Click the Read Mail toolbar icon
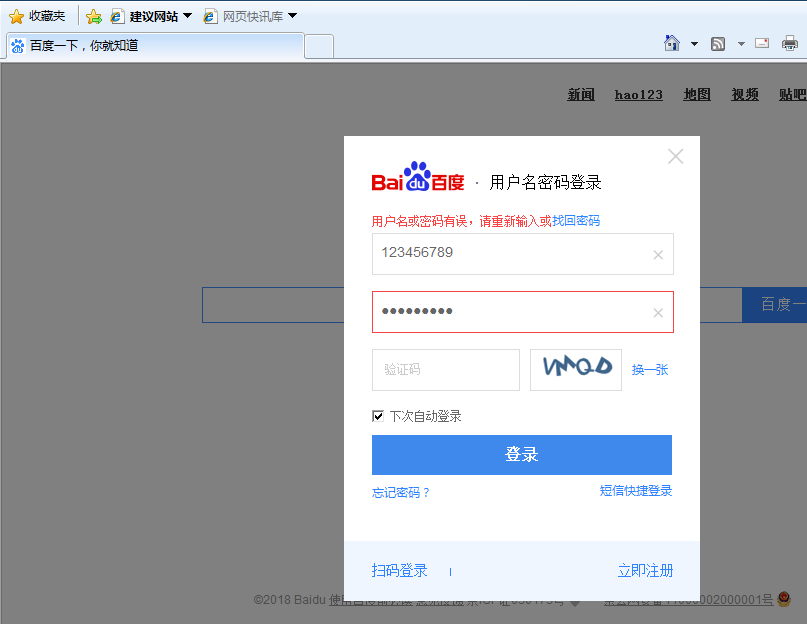This screenshot has height=624, width=807. click(762, 43)
